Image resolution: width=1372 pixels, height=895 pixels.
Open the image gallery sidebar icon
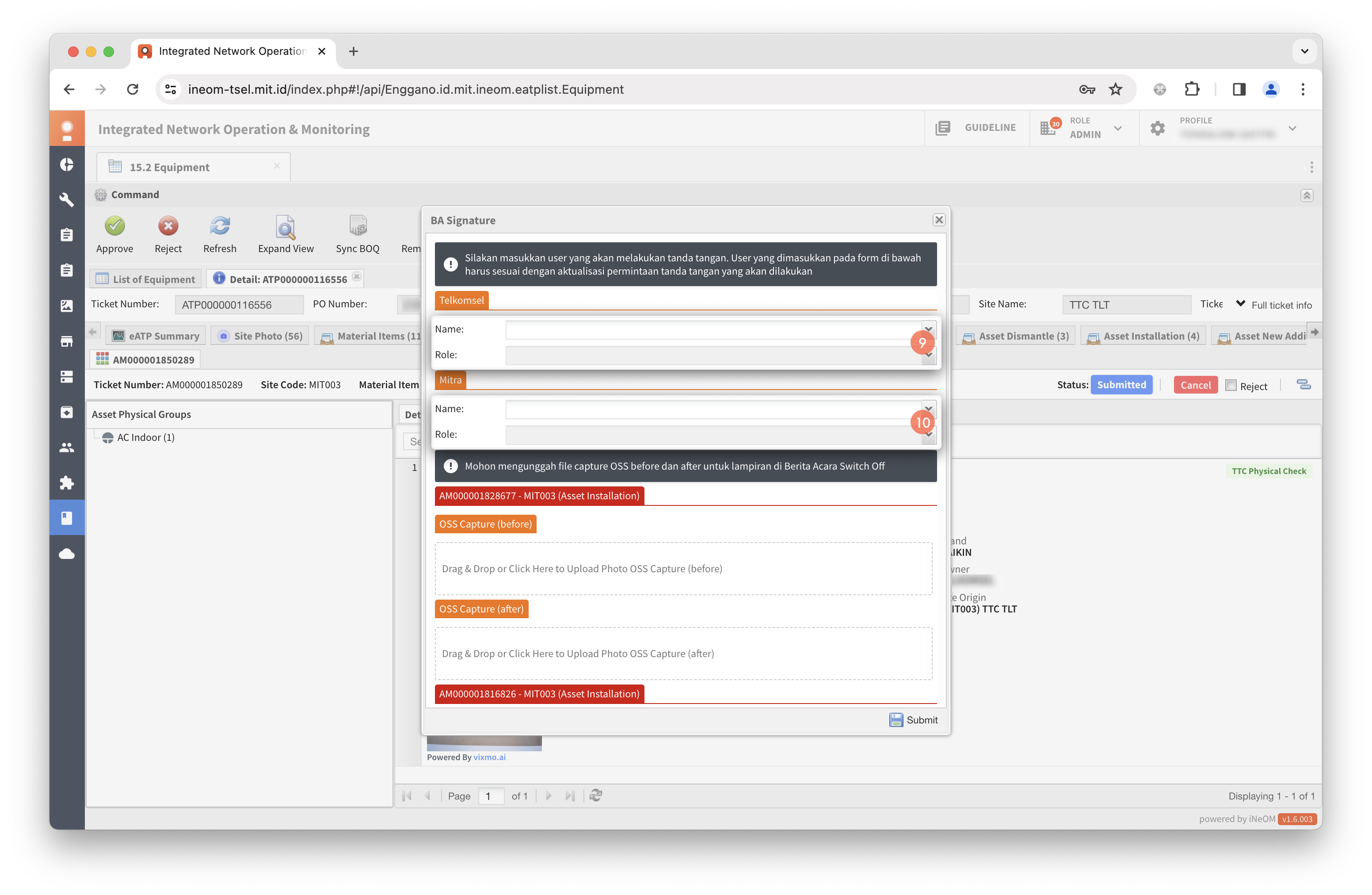click(67, 306)
